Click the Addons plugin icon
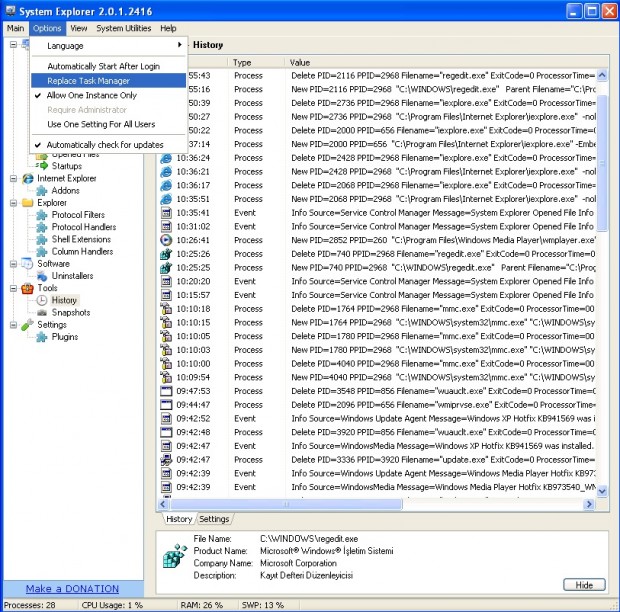620x612 pixels. 42,191
